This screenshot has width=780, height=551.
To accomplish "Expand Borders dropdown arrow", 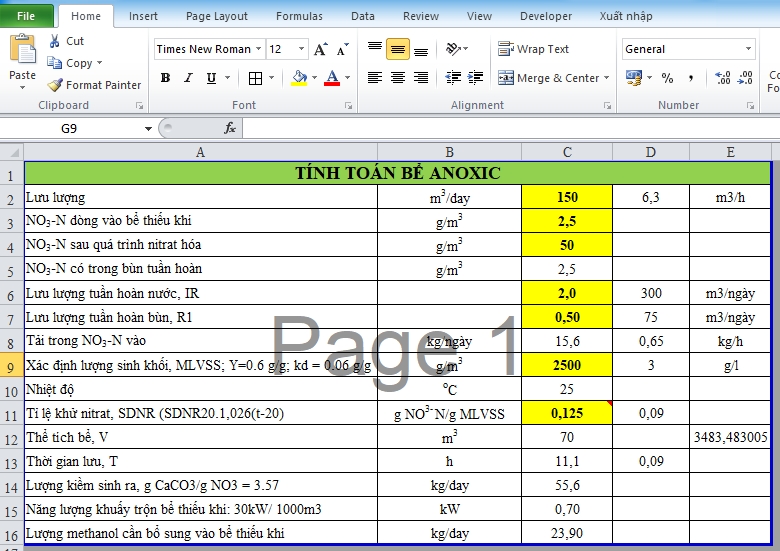I will [272, 78].
